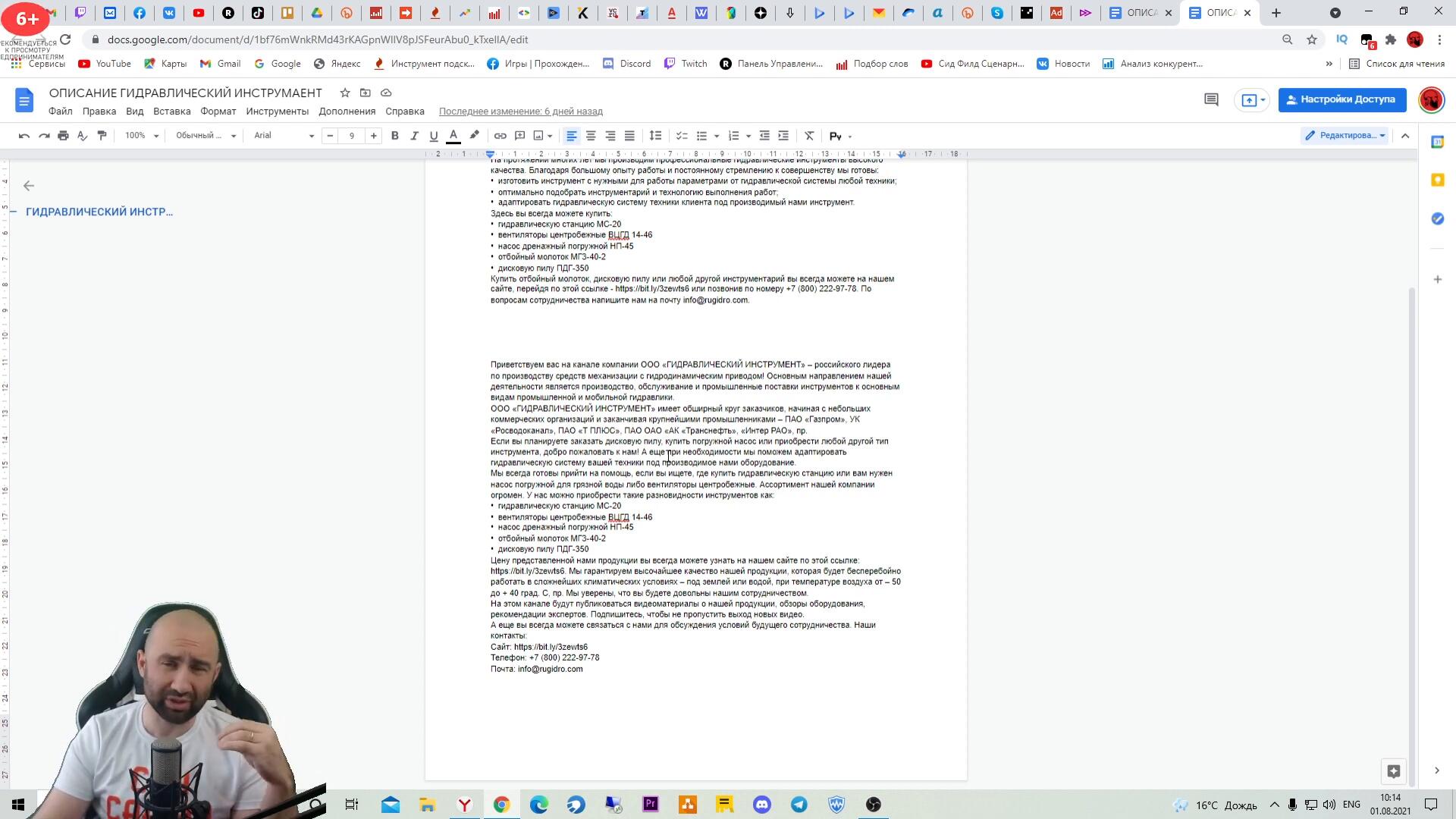Click the Undo icon in toolbar
Screen dimensions: 1456x819
point(24,136)
